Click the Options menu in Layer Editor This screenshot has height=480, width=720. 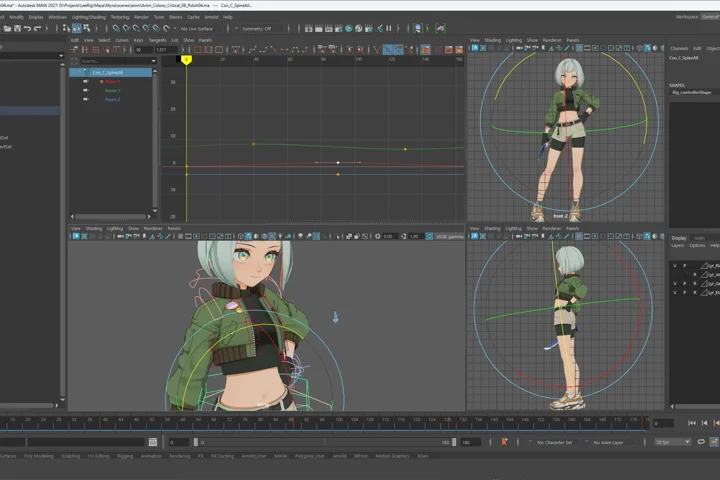(x=697, y=246)
